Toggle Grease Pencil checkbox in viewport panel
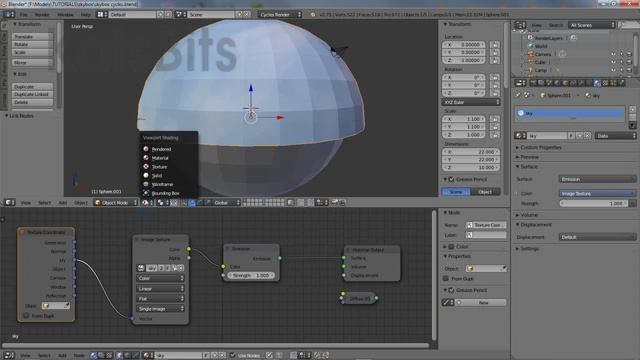 click(451, 179)
